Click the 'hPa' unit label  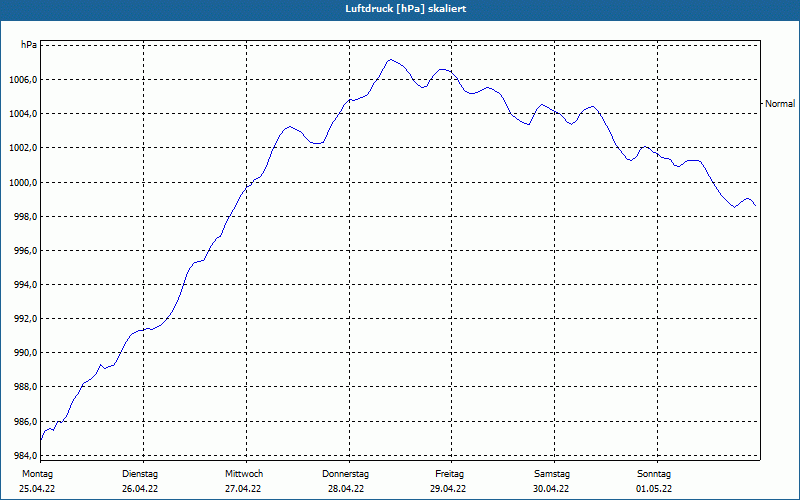point(29,45)
